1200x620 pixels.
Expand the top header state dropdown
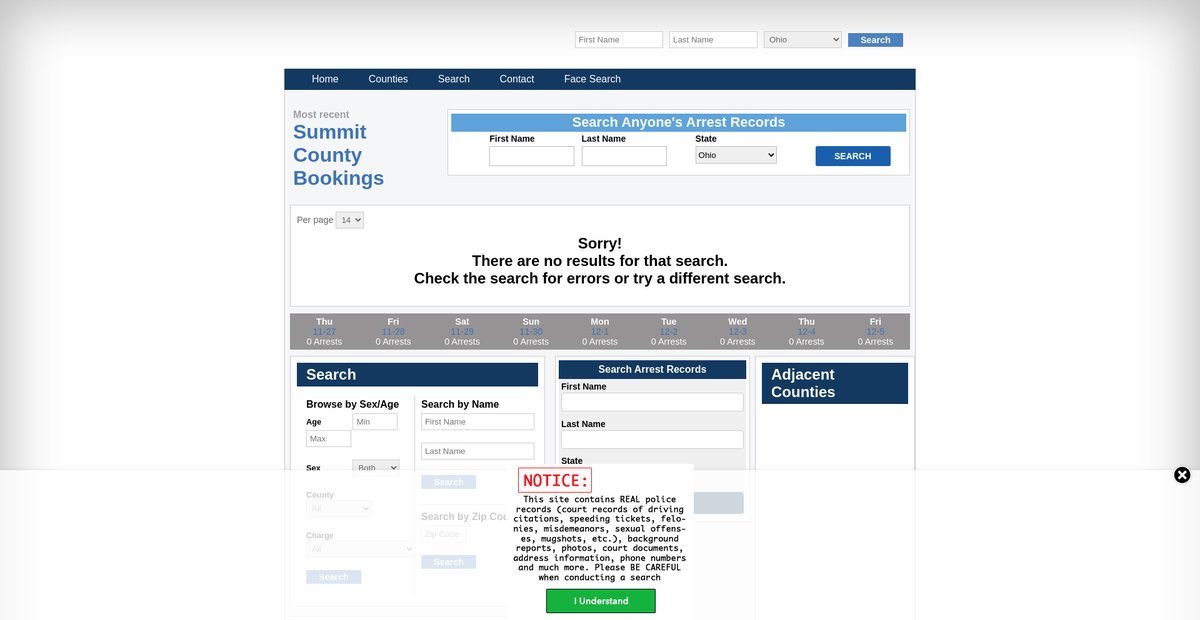click(803, 40)
